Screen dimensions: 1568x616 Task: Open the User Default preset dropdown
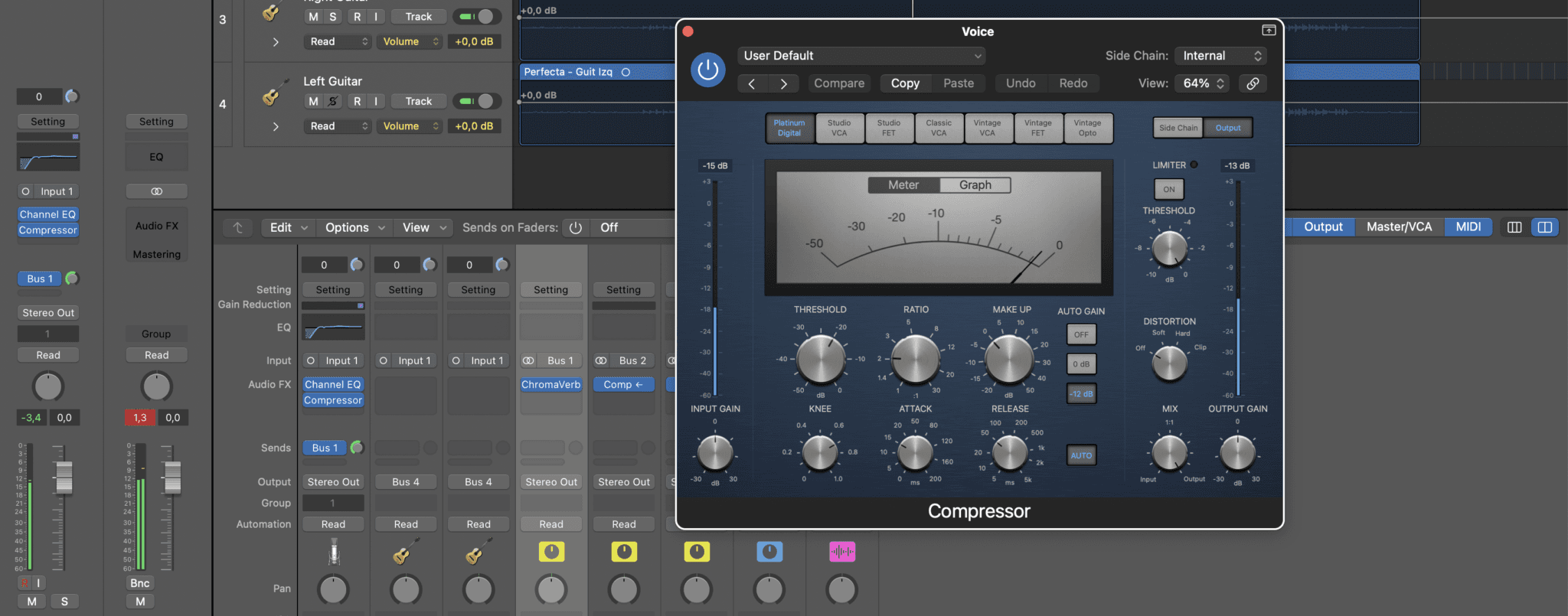pyautogui.click(x=861, y=56)
